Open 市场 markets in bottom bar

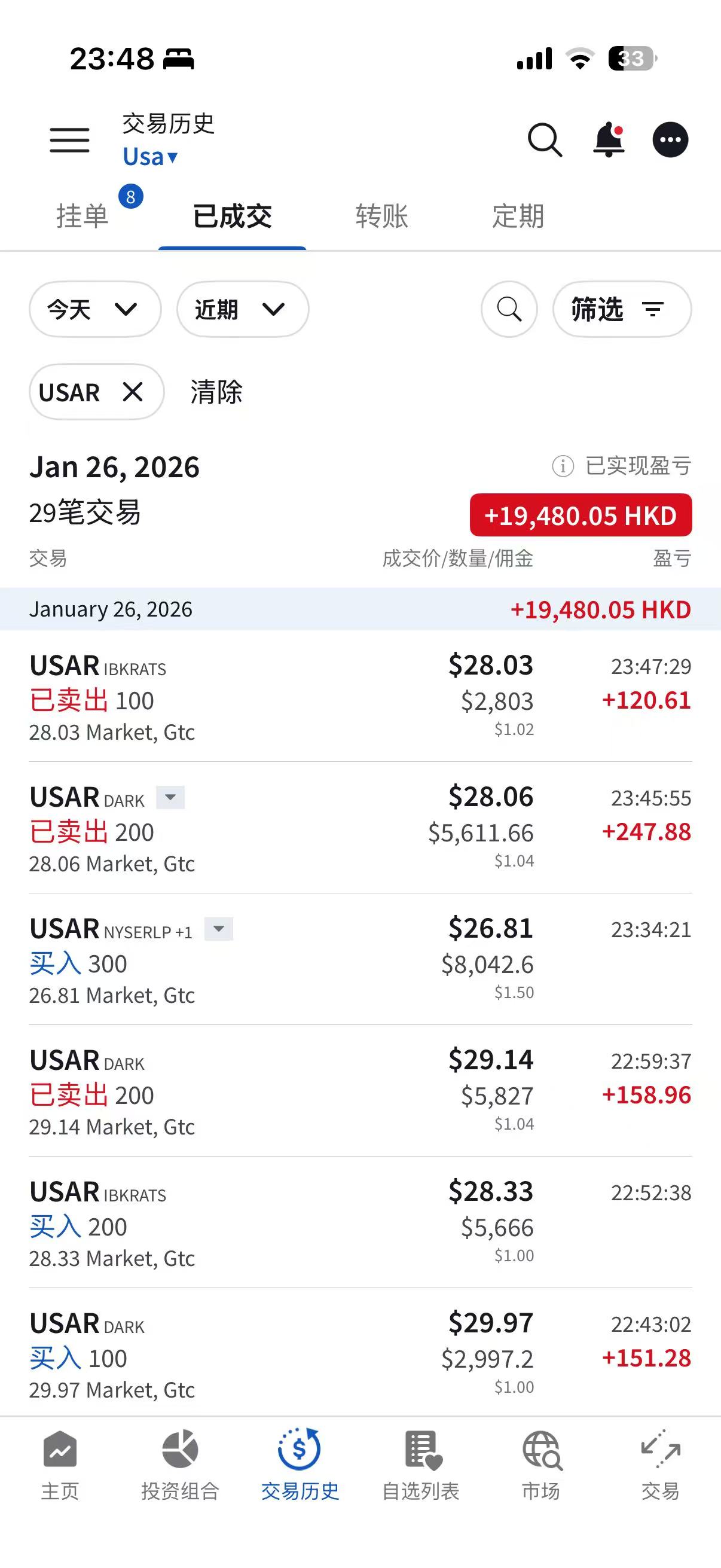pos(542,1465)
